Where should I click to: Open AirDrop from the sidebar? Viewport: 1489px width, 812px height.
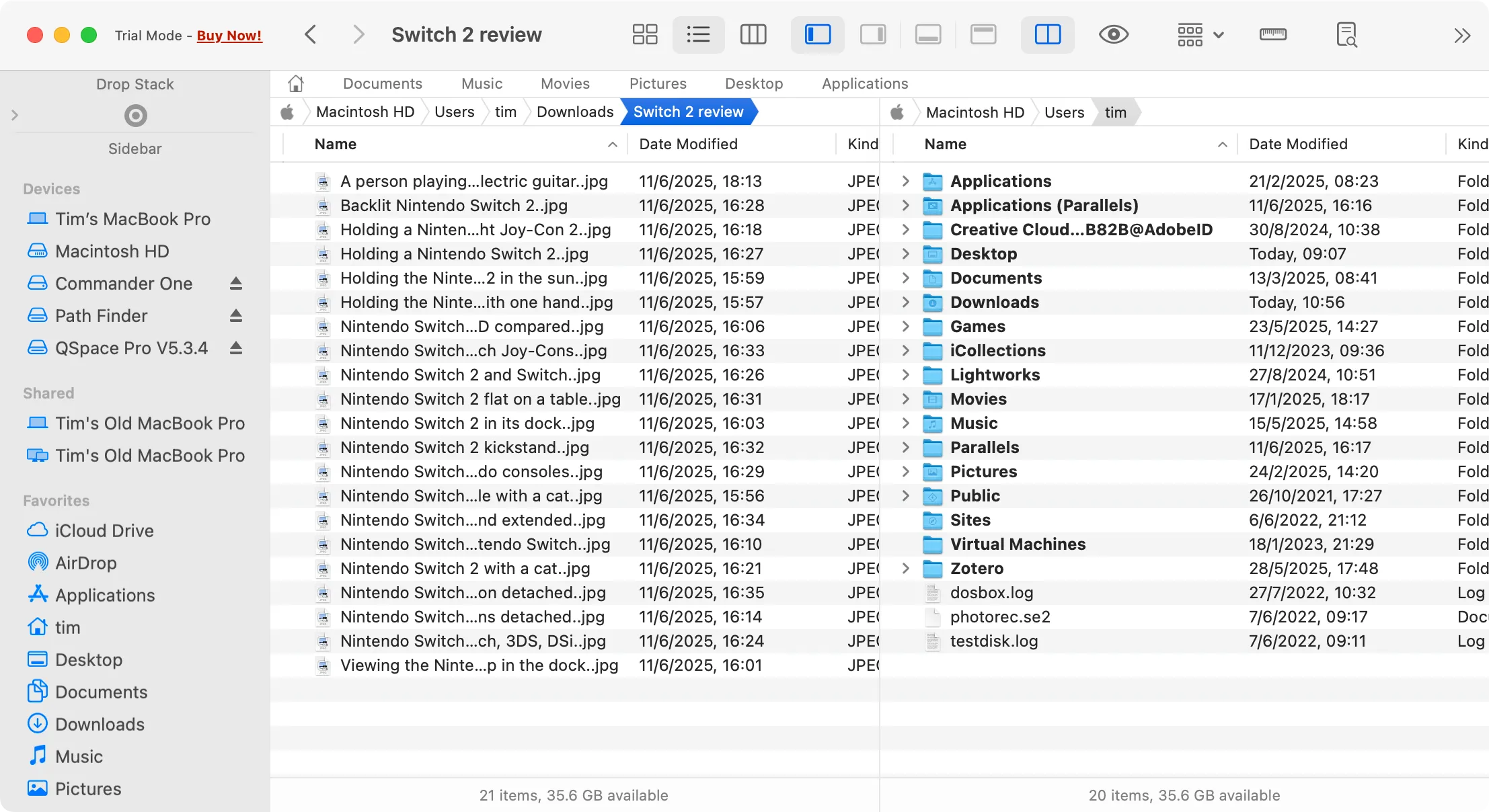point(87,563)
